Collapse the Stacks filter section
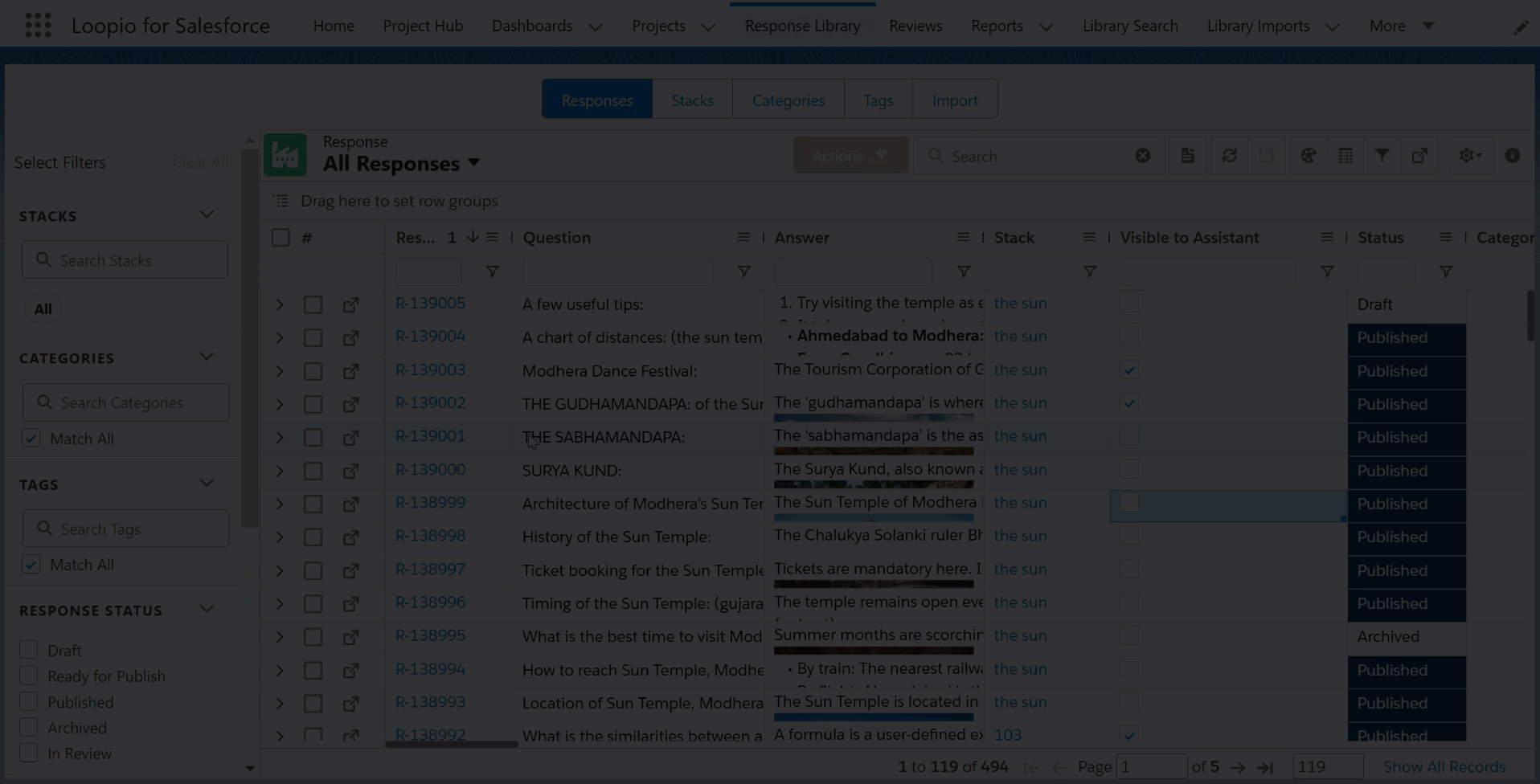The width and height of the screenshot is (1540, 784). (207, 215)
